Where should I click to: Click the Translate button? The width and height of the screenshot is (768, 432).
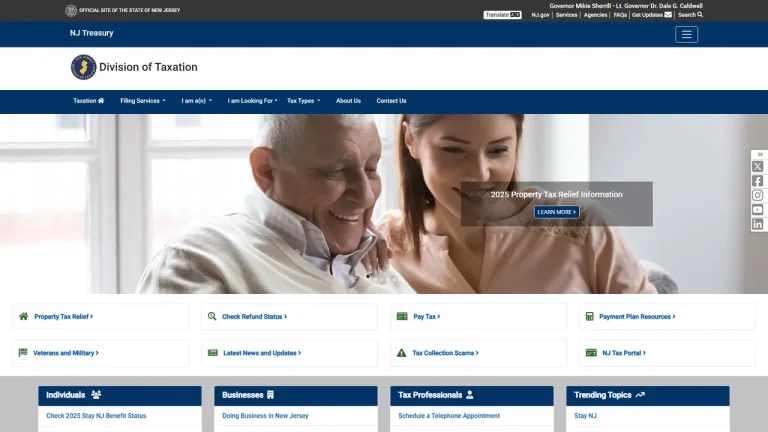[x=503, y=15]
